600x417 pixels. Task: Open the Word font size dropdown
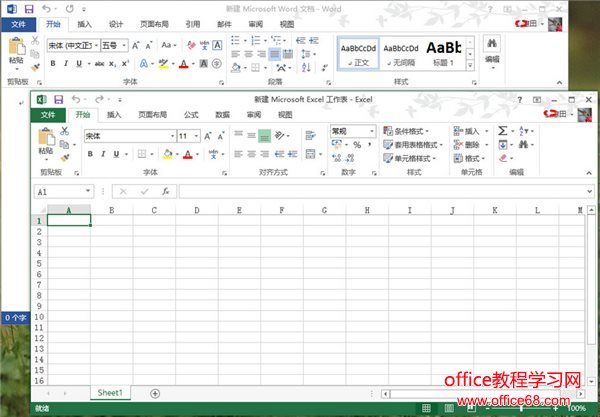(x=124, y=46)
